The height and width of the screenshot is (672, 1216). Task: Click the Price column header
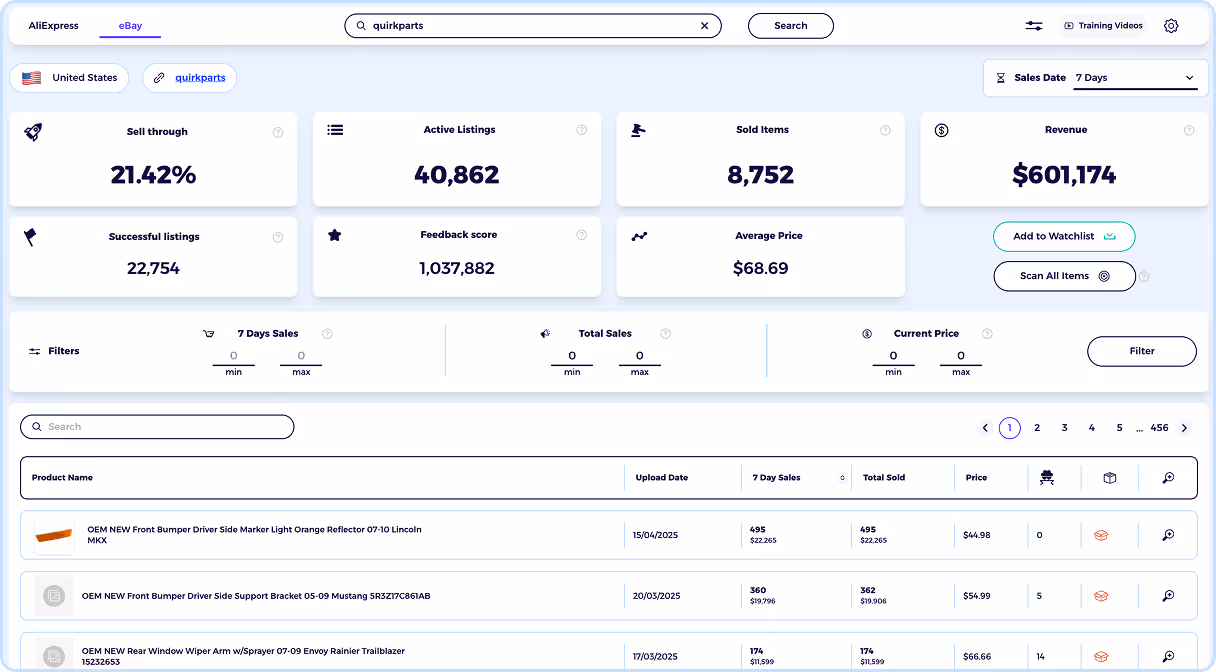(977, 478)
